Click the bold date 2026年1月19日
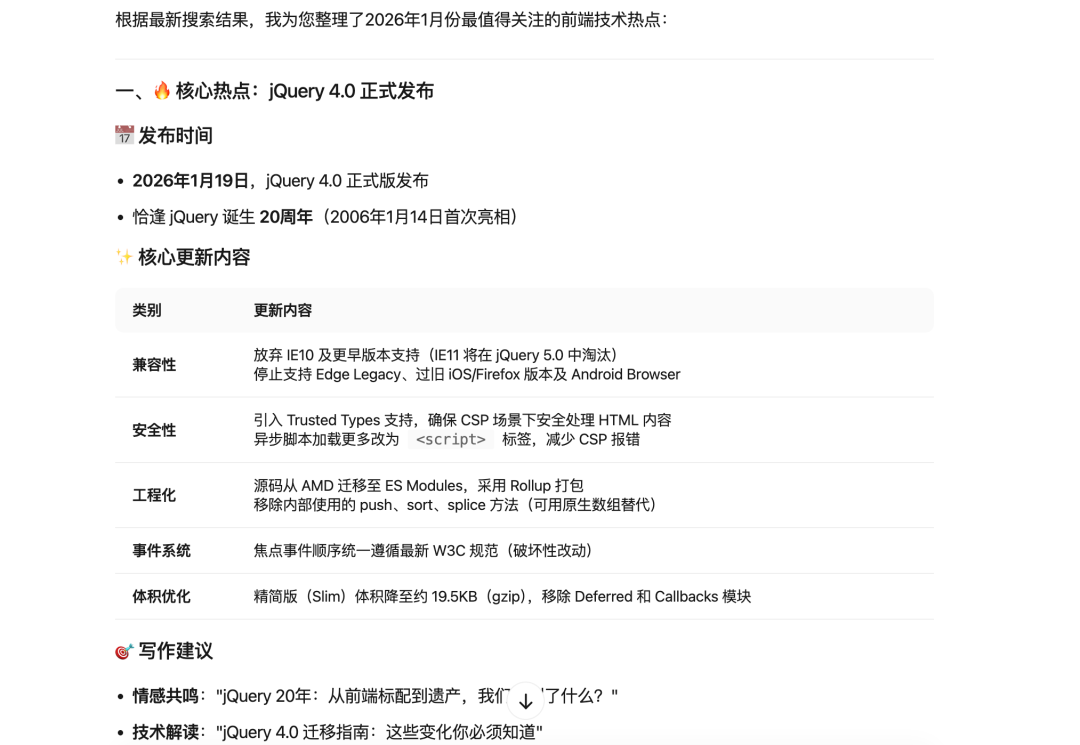This screenshot has width=1080, height=745. coord(186,180)
